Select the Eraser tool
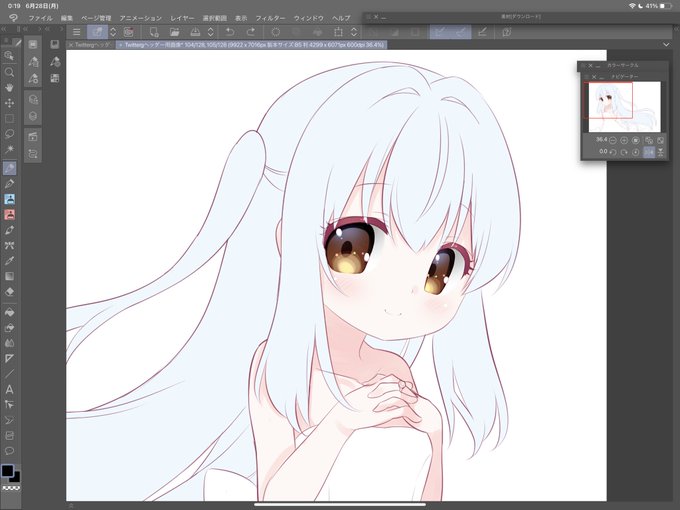Screen dimensions: 680x510 (x=9, y=291)
